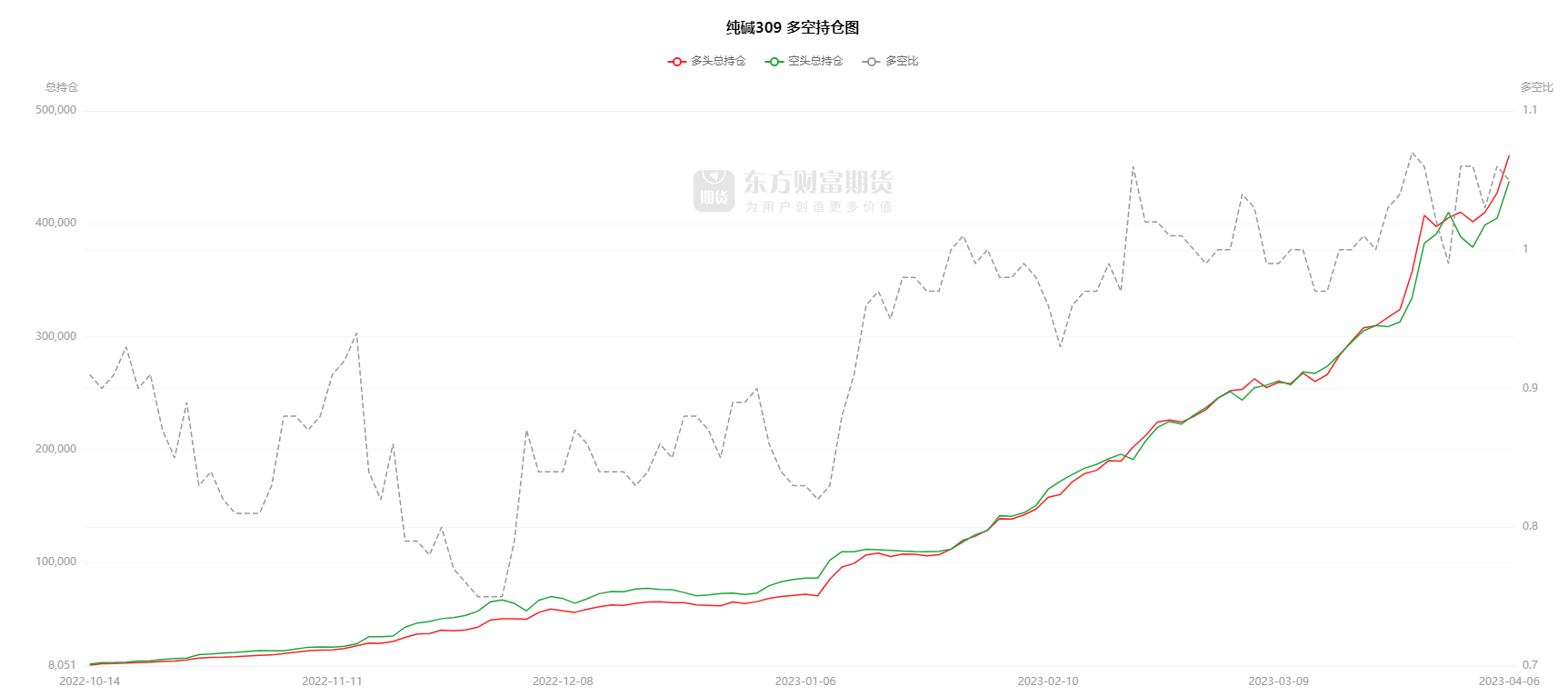Click the 1.1 right axis value

pyautogui.click(x=1530, y=110)
